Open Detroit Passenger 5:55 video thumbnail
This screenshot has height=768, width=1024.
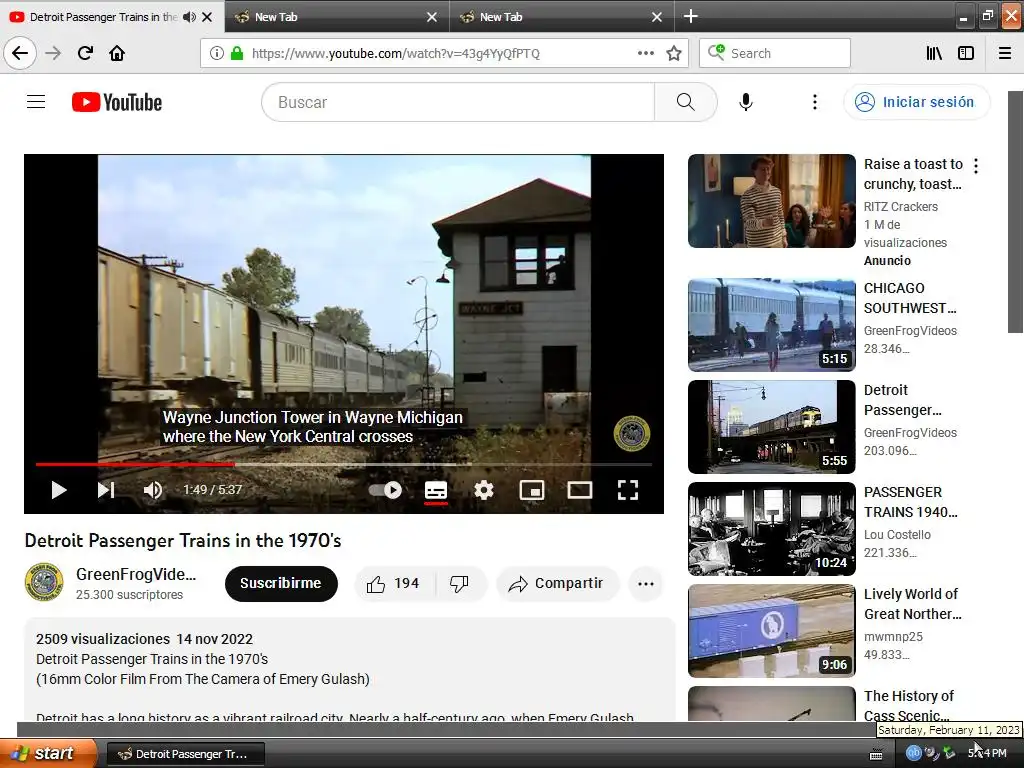pos(771,427)
